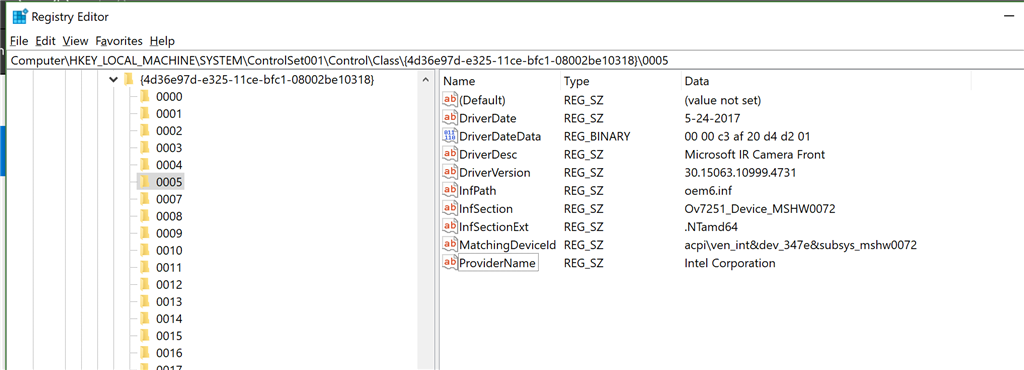Click '(value not set)' data cell
The height and width of the screenshot is (370, 1024).
[722, 100]
